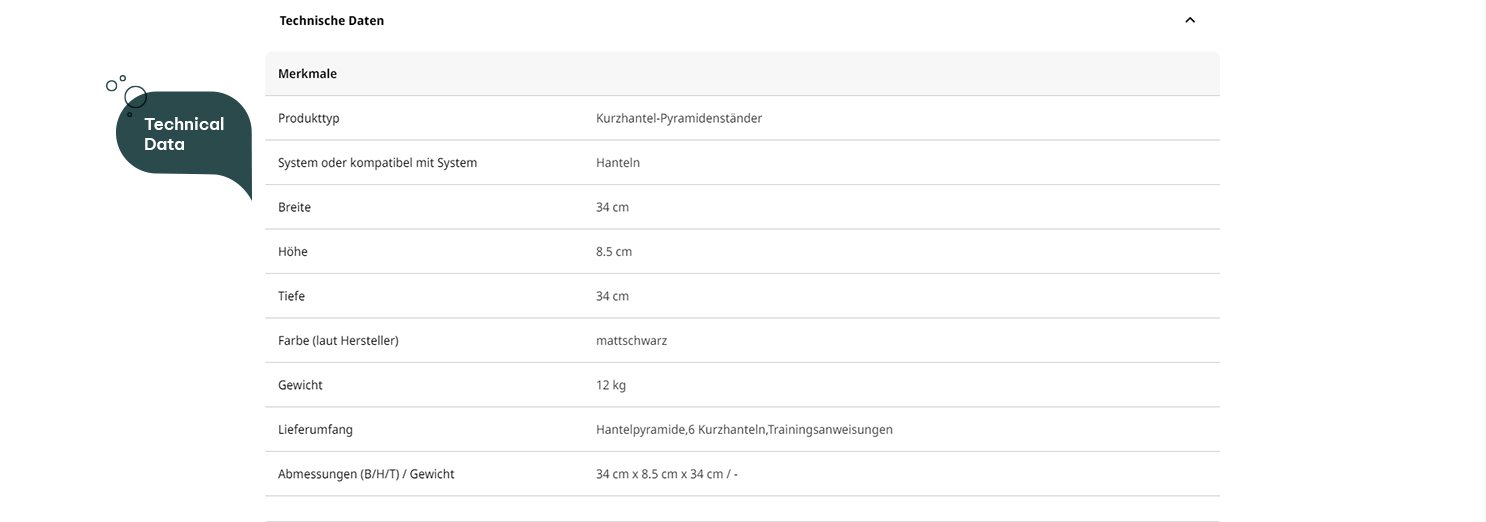Select the Hanteln value text
The width and height of the screenshot is (1486, 522).
coord(617,163)
